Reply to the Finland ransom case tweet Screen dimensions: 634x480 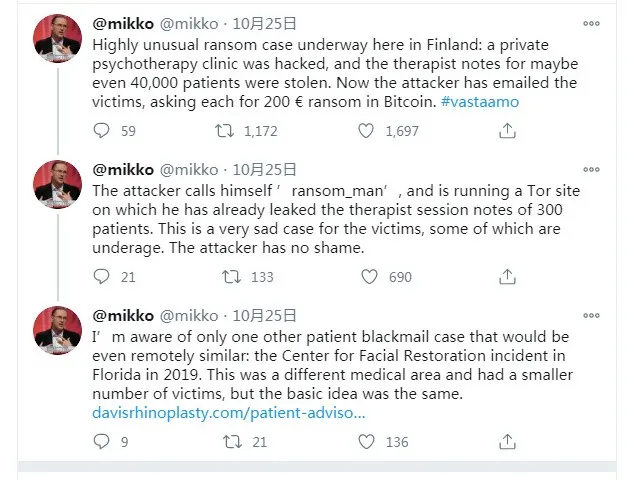[x=101, y=130]
